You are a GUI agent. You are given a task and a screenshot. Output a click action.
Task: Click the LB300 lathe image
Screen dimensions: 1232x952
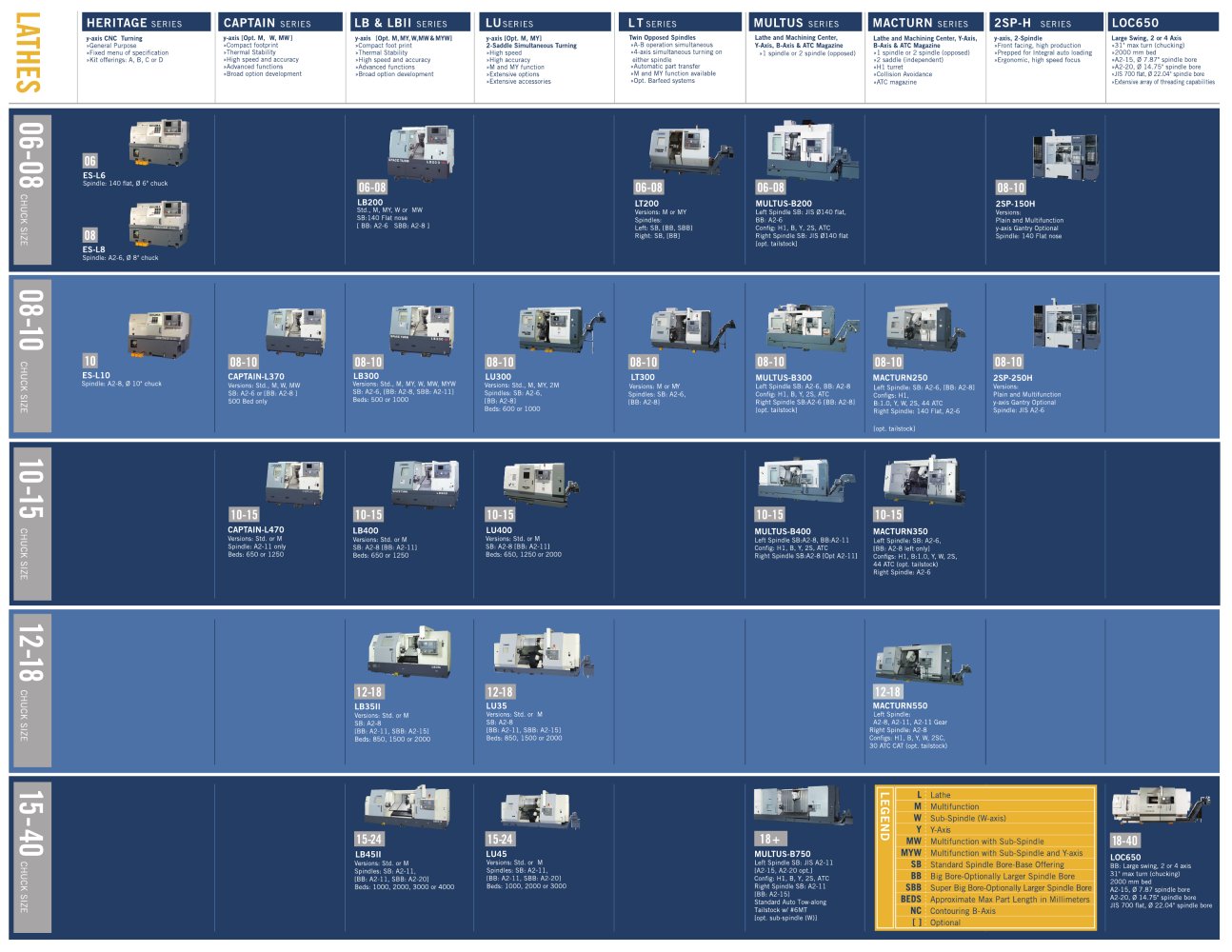pos(422,329)
